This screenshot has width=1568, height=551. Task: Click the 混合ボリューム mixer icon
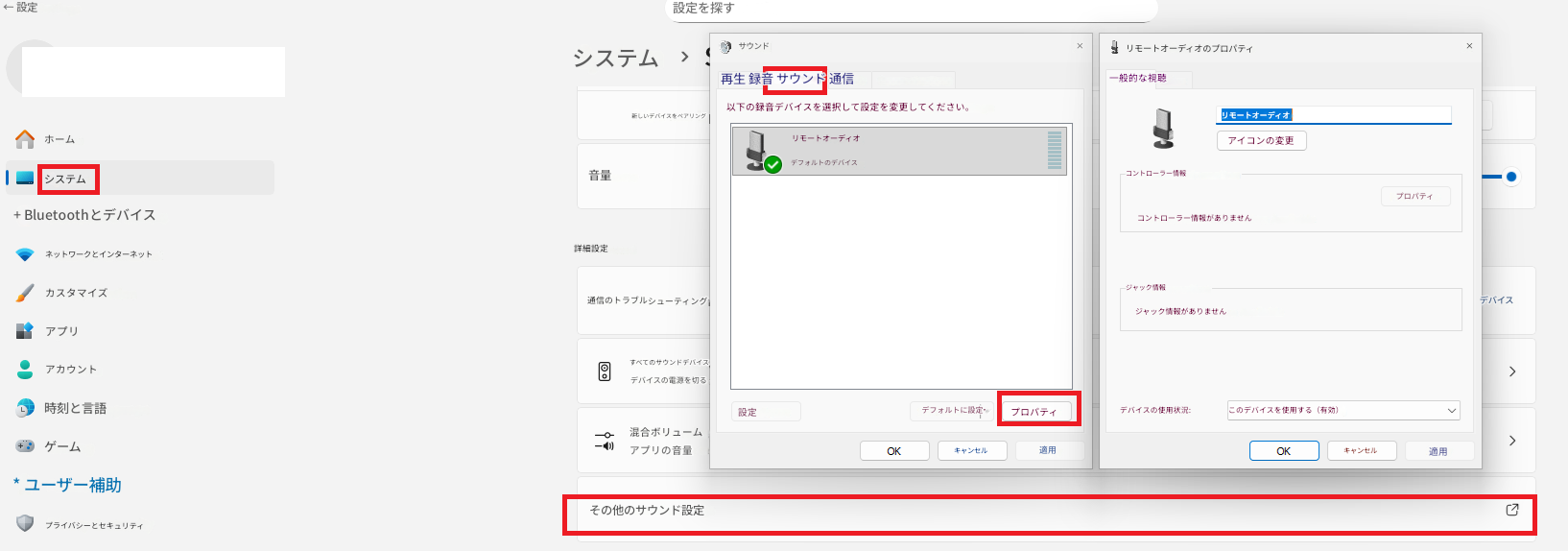(x=605, y=441)
